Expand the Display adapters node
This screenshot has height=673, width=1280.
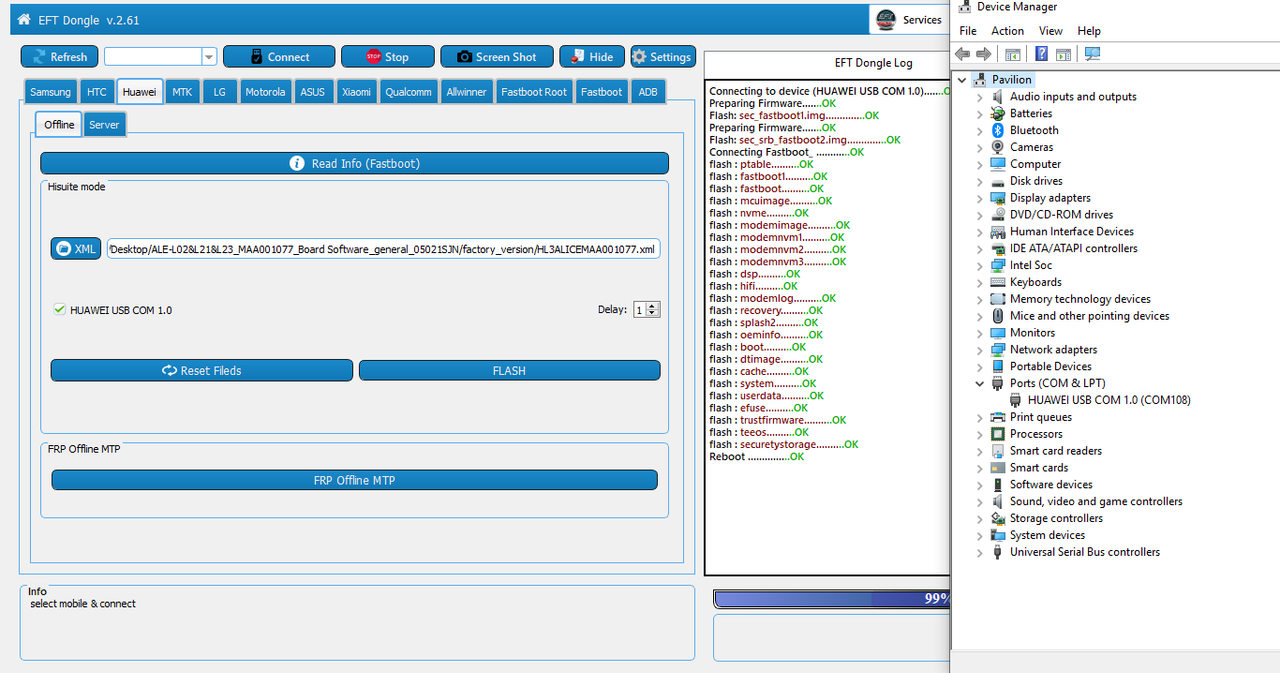click(980, 198)
